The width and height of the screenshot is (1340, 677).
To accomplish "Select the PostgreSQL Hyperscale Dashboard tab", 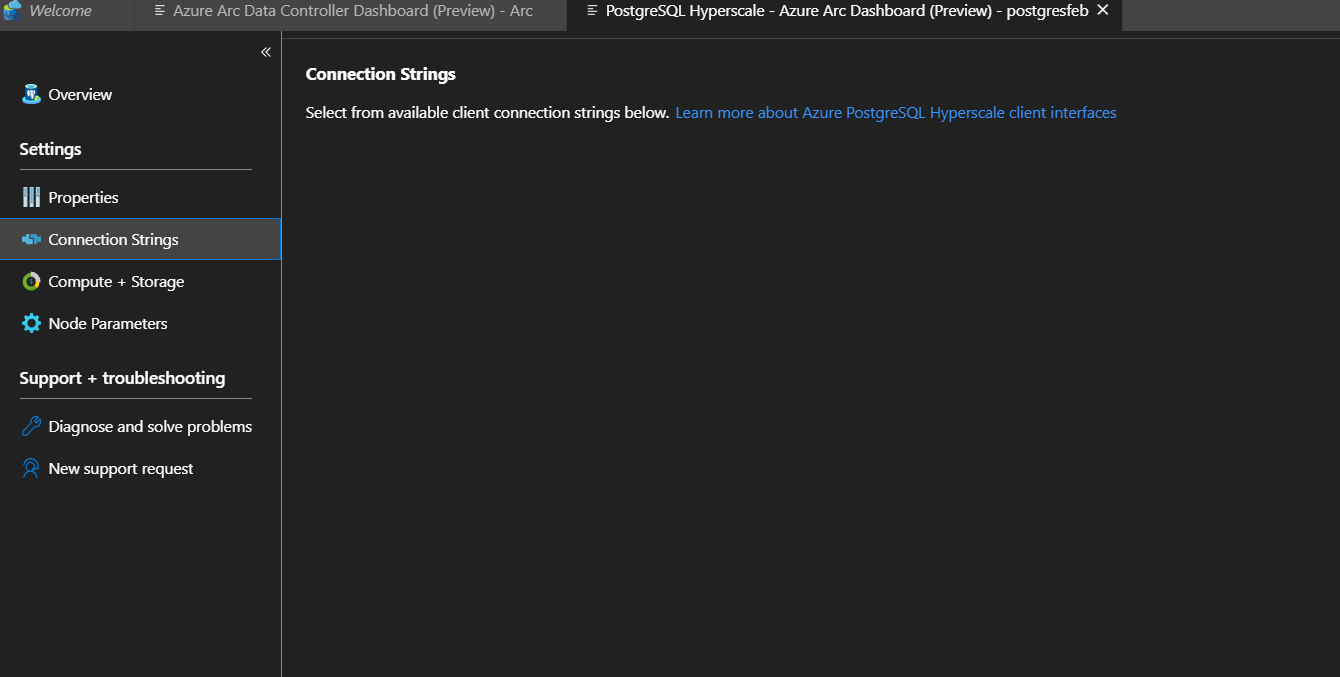I will [845, 11].
